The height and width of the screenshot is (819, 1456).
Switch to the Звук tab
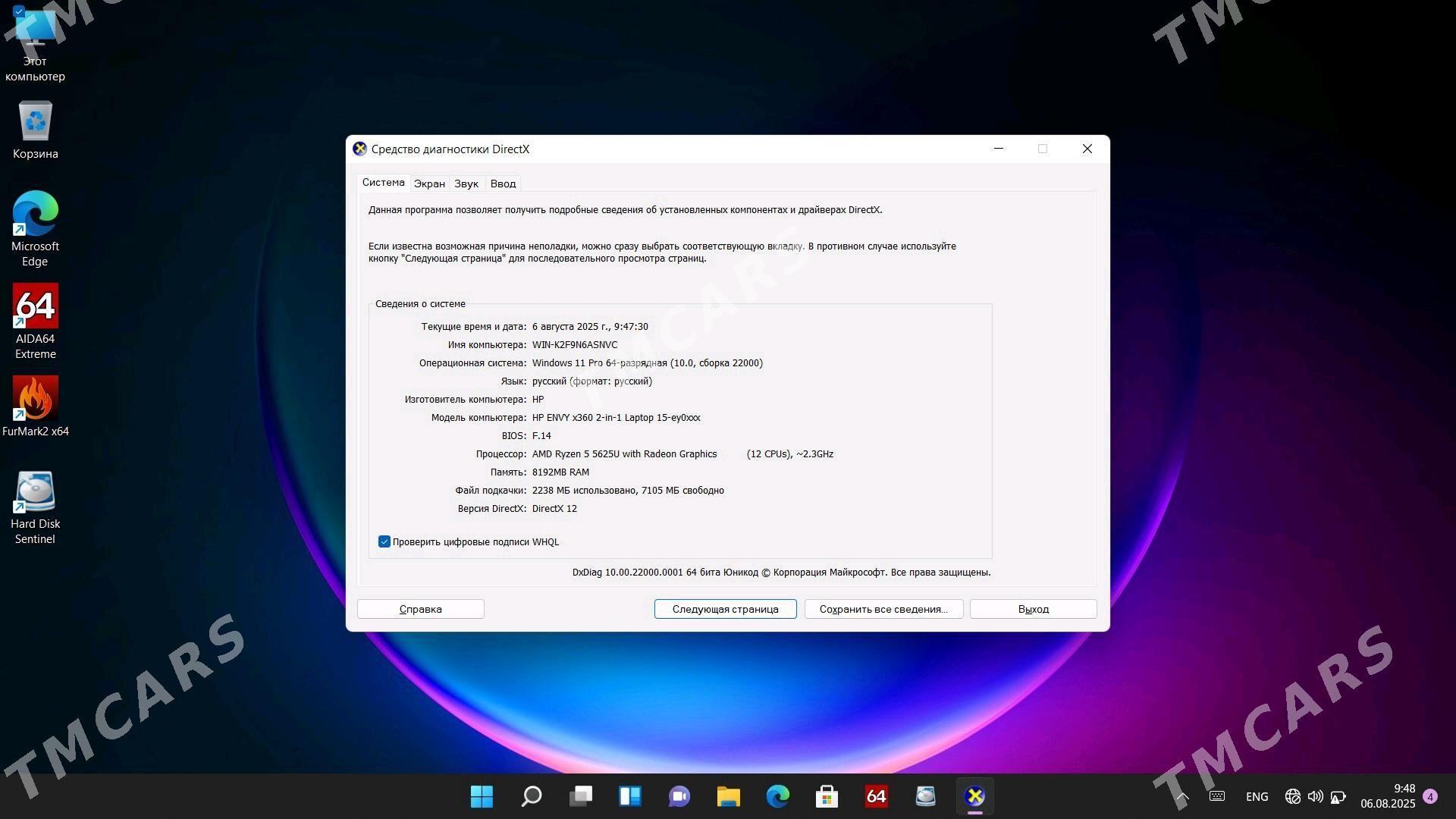tap(466, 184)
